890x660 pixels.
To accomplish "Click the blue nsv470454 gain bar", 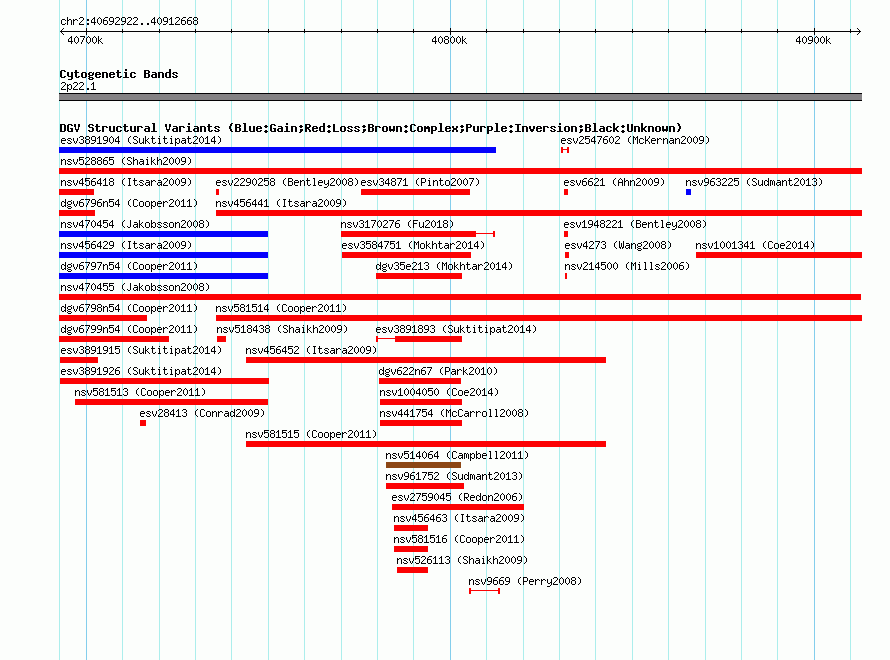I will click(163, 234).
